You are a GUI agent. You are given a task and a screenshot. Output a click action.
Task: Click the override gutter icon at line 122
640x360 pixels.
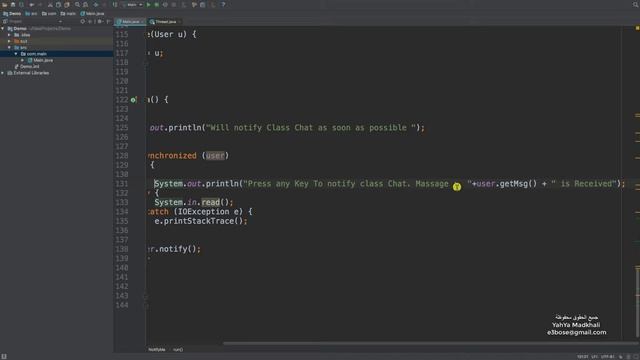(x=133, y=100)
